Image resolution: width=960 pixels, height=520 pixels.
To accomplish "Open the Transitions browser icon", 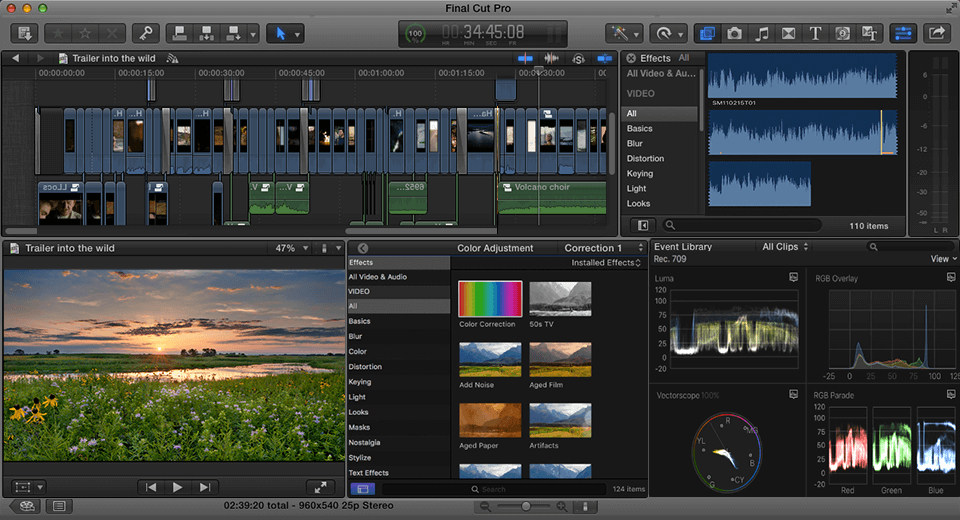I will tap(789, 33).
